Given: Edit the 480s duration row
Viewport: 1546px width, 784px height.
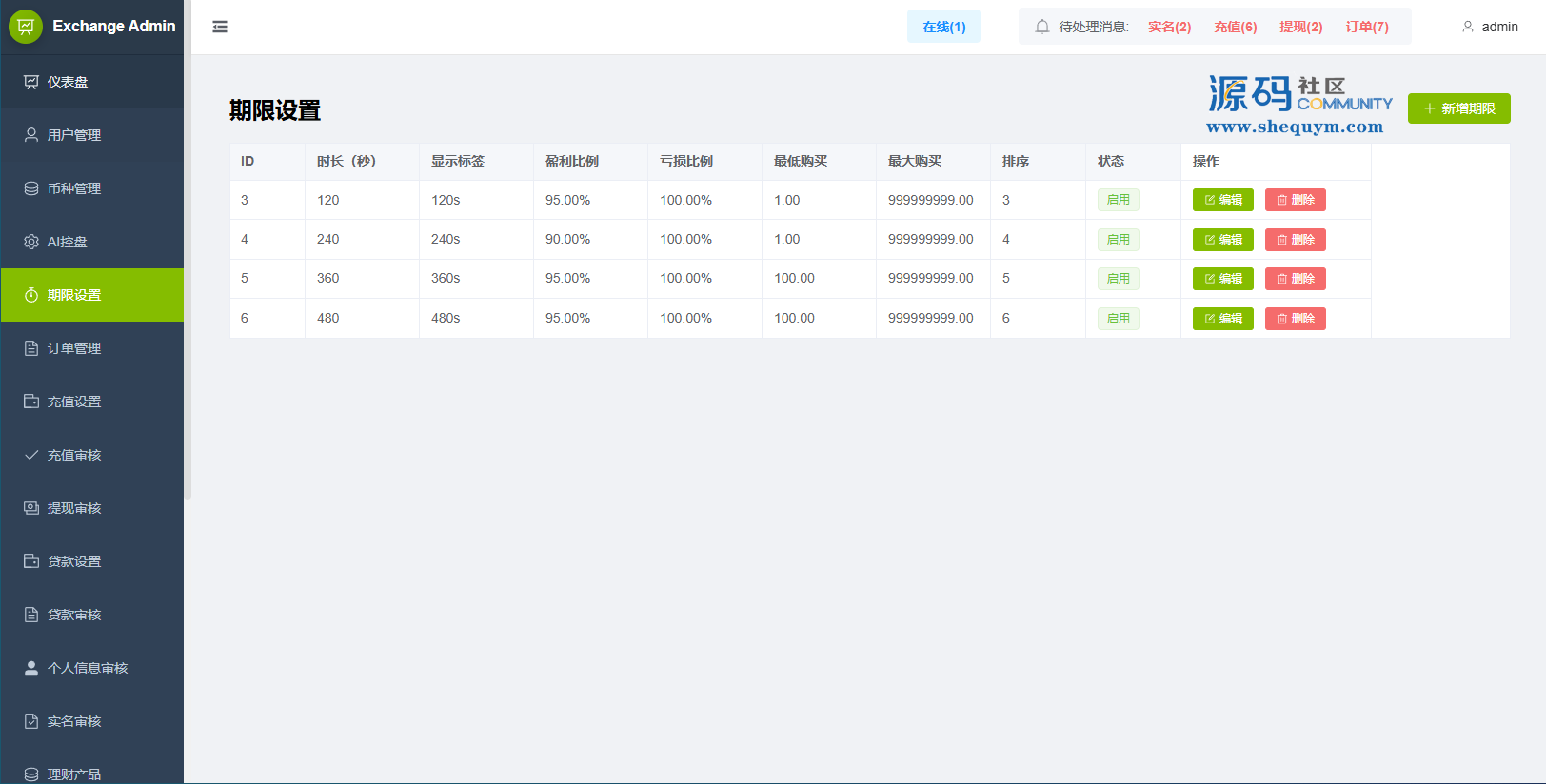Looking at the screenshot, I should coord(1223,319).
